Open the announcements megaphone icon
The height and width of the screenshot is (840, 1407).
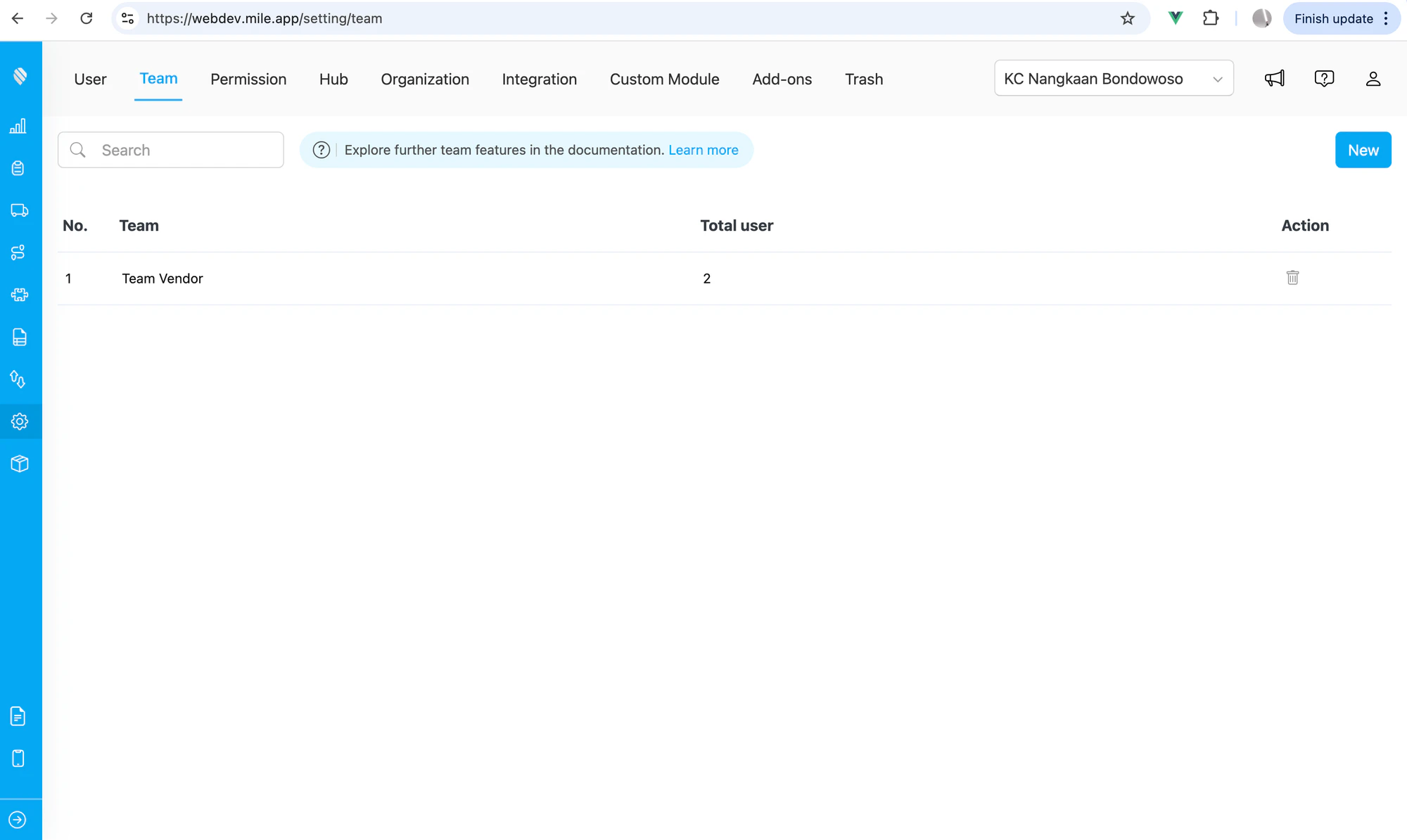[x=1274, y=78]
